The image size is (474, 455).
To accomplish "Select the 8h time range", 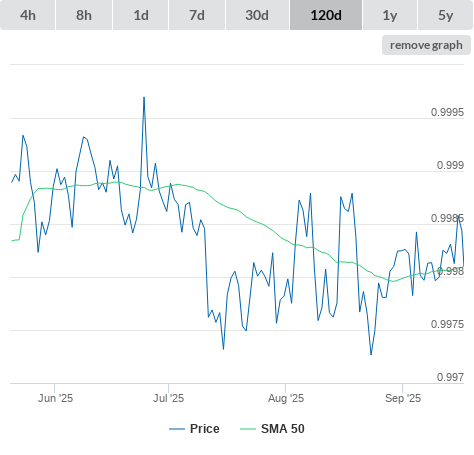I will click(84, 15).
